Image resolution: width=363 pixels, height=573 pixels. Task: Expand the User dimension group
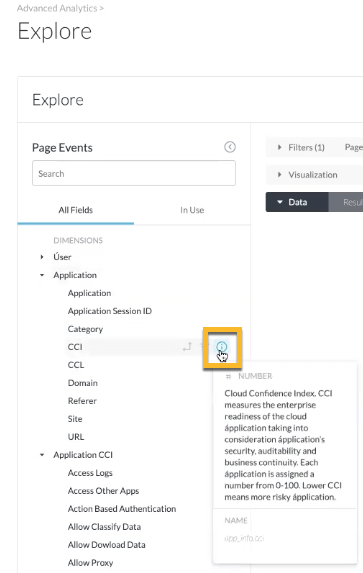(42, 257)
